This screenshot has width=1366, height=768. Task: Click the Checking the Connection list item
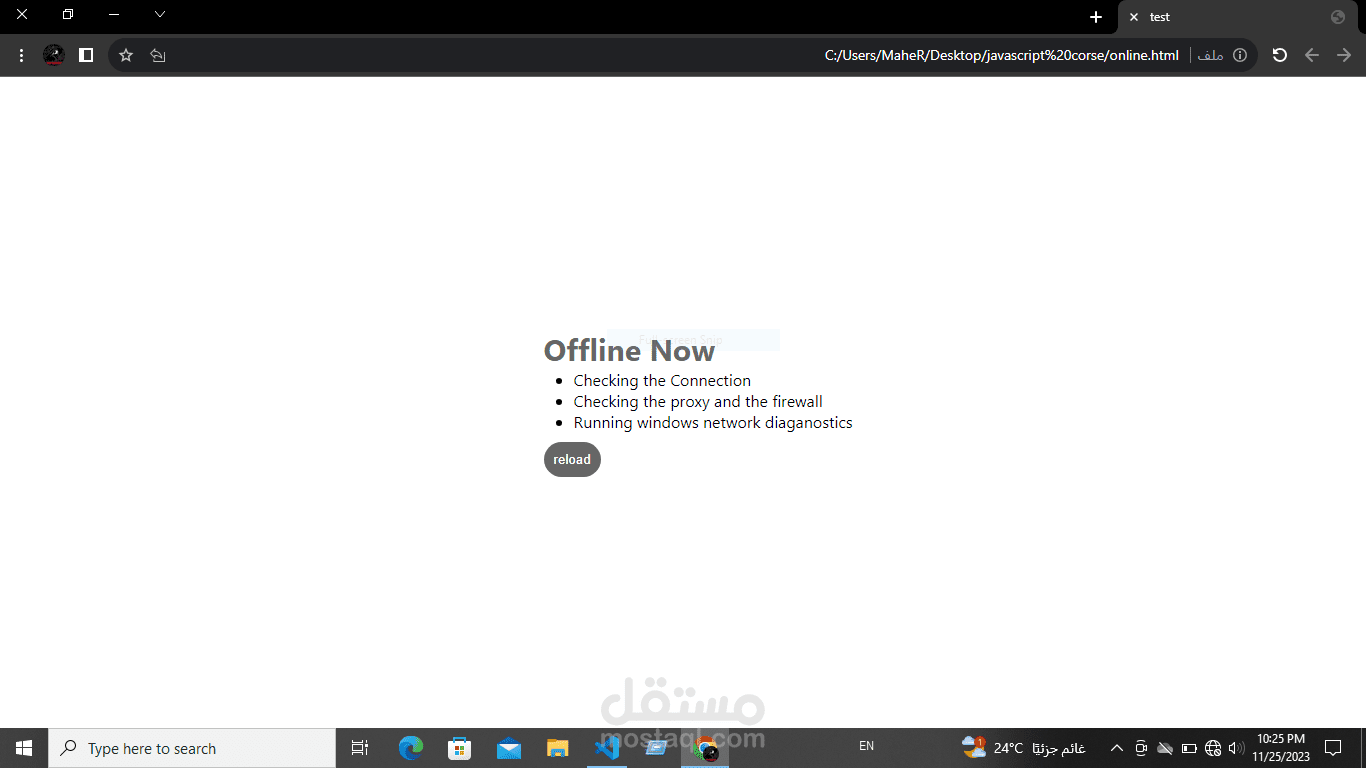[x=662, y=380]
